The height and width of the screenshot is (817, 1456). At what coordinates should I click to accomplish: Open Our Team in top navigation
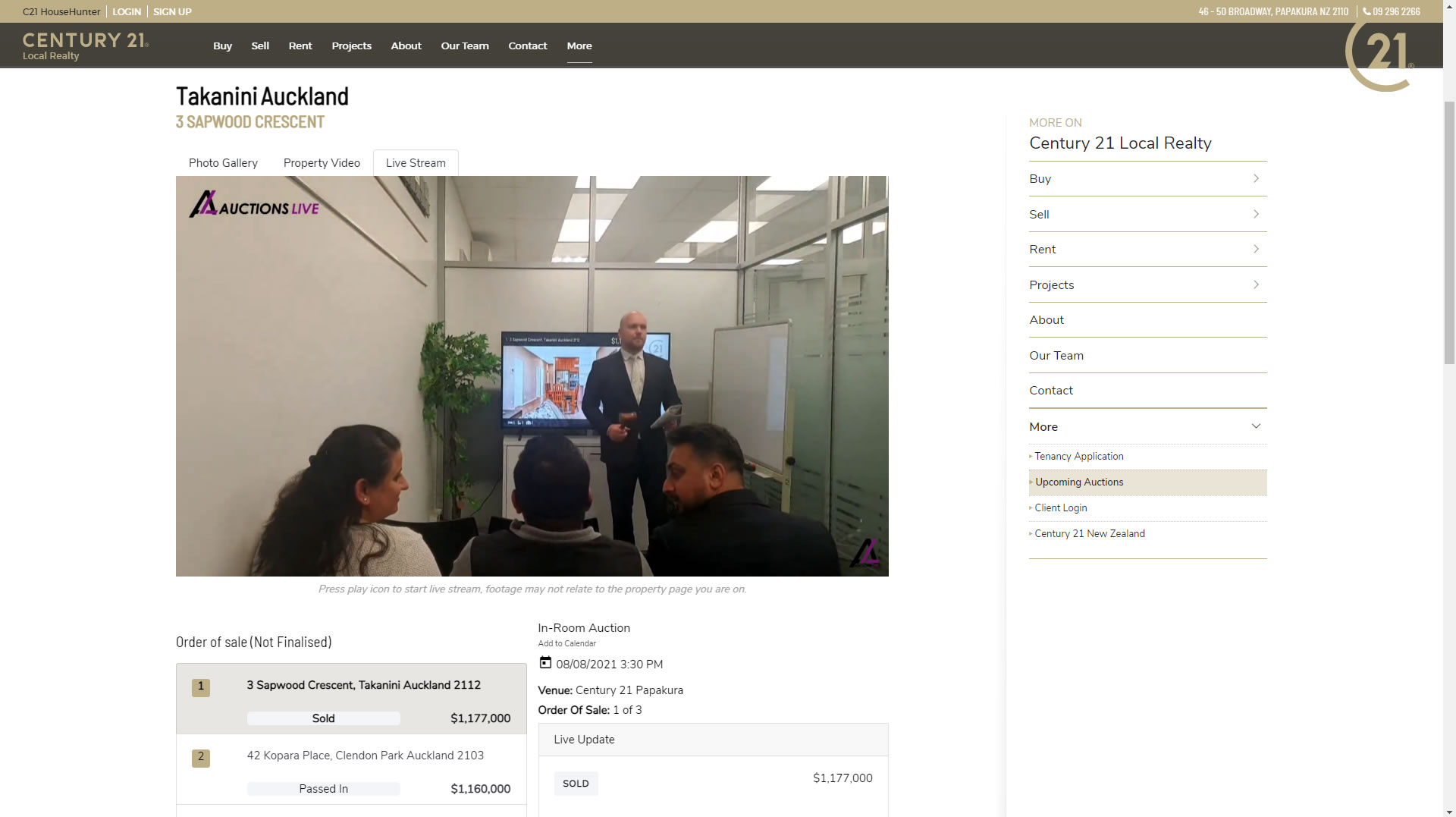click(x=465, y=46)
